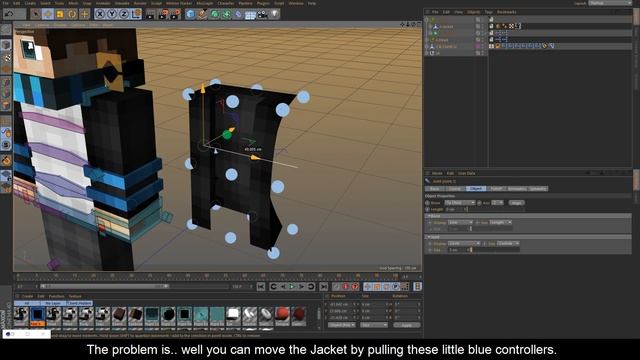640x360 pixels.
Task: Click the top-right blue jacket controller
Action: [303, 97]
